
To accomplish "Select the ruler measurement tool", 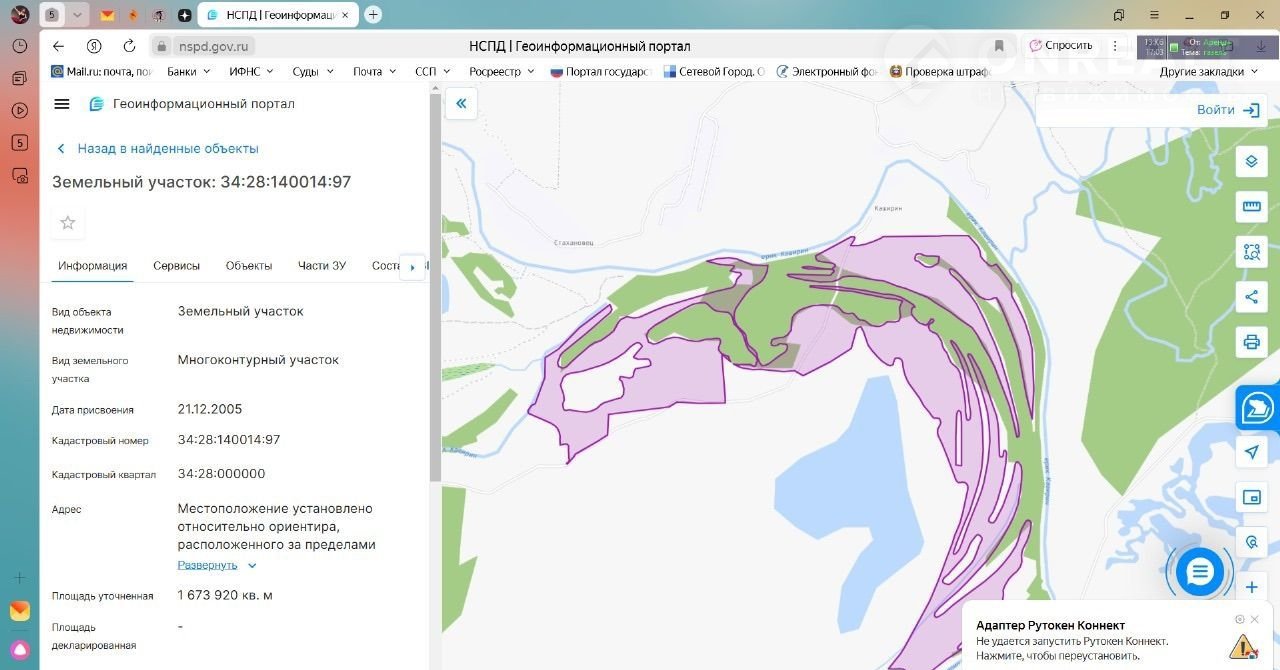I will (1251, 207).
